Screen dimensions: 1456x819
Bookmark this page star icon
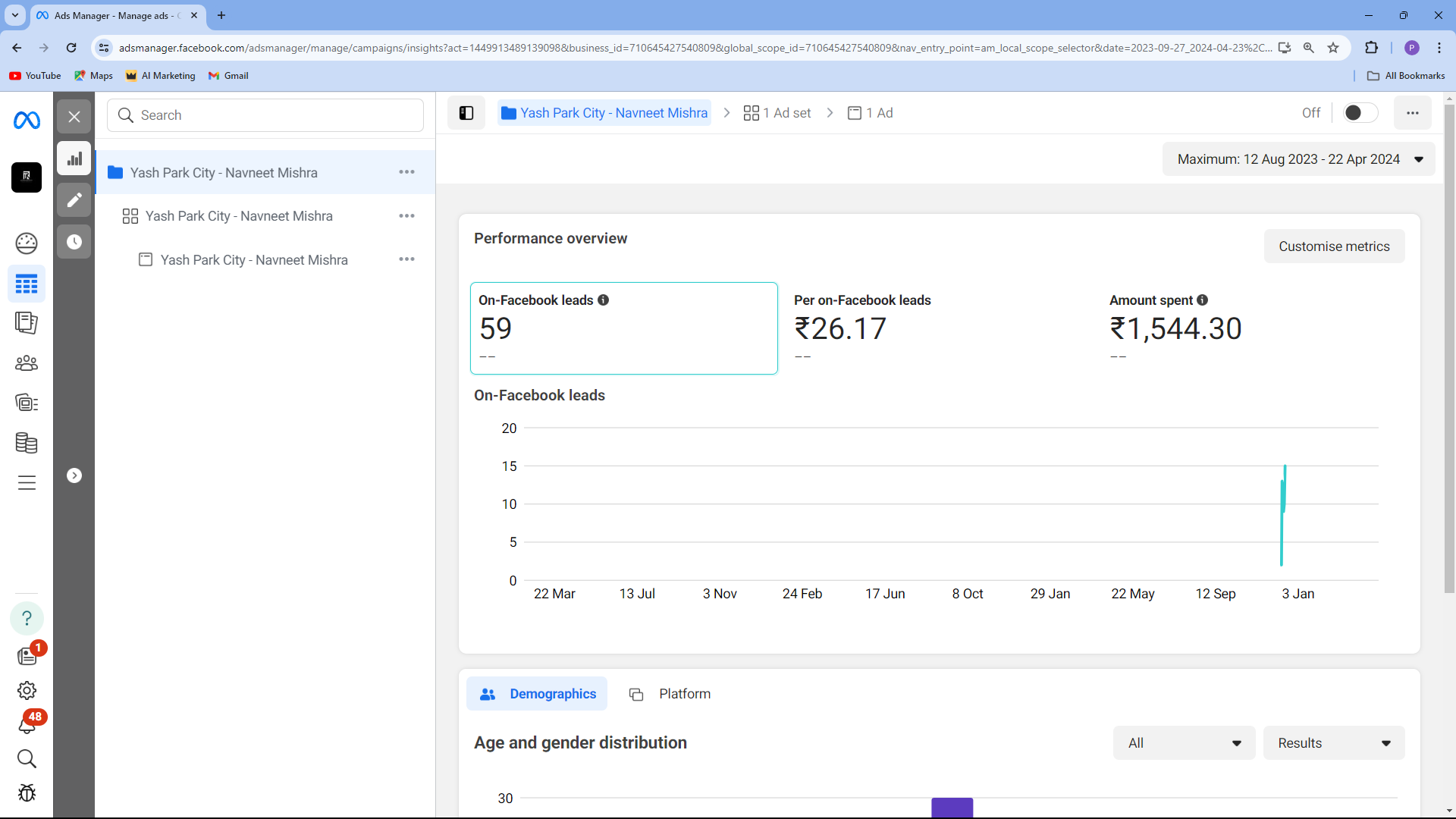pos(1333,48)
